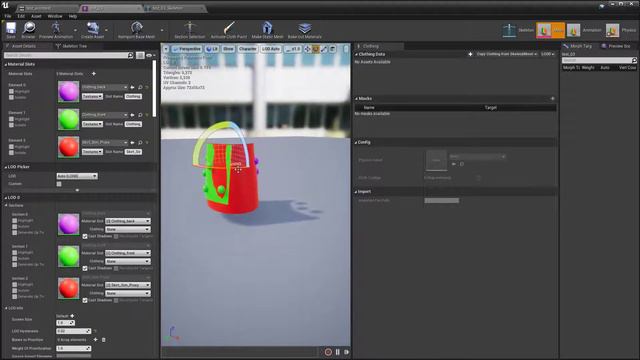
Task: Click the Search Details input field
Action: pos(69,55)
